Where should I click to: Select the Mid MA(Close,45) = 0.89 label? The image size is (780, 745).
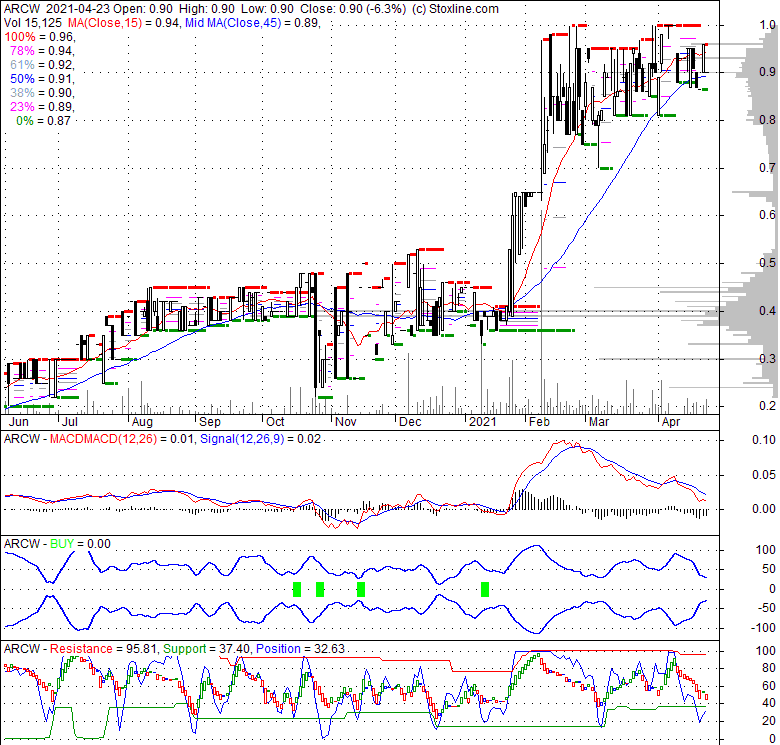pyautogui.click(x=252, y=23)
